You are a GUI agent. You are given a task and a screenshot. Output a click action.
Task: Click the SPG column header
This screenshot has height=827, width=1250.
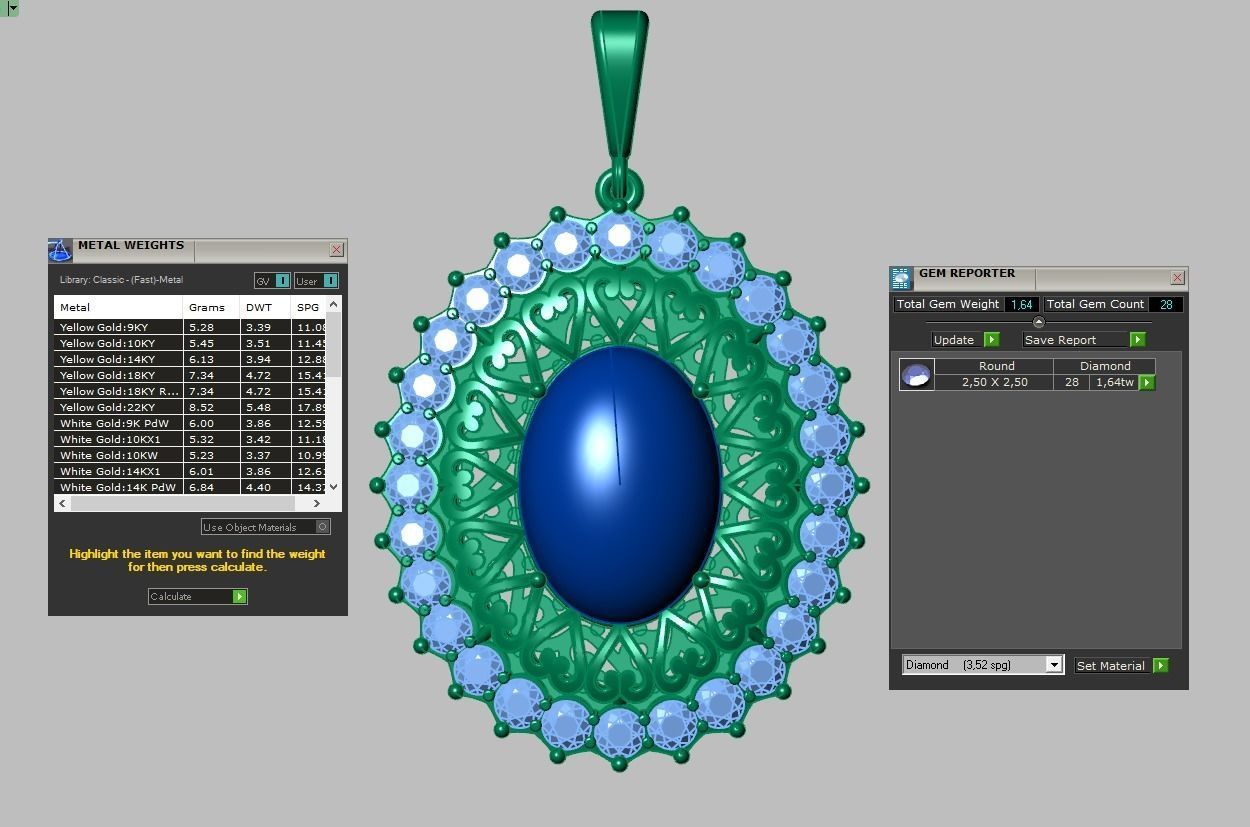coord(308,307)
